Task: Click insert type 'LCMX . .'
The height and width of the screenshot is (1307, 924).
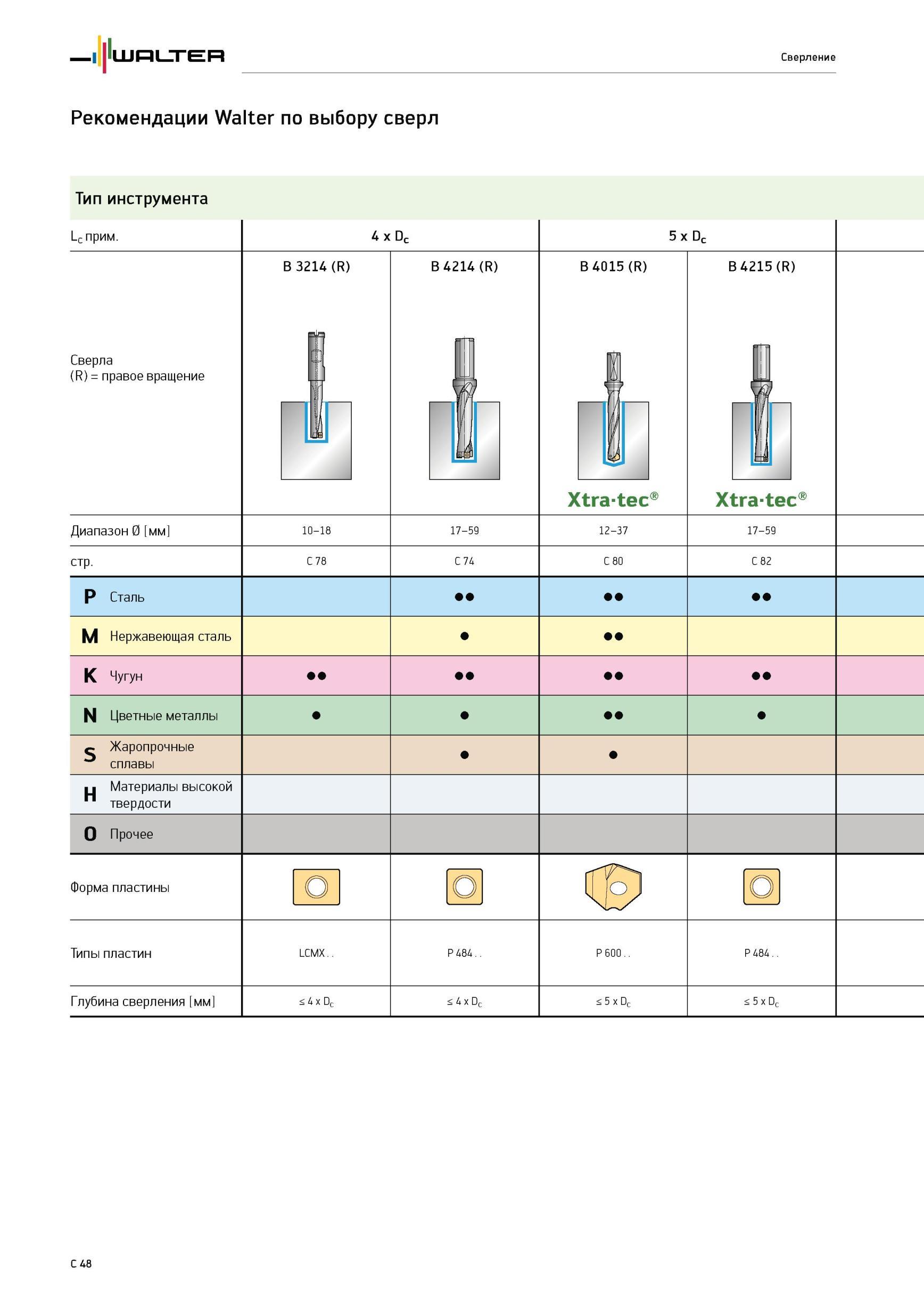Action: [x=317, y=953]
